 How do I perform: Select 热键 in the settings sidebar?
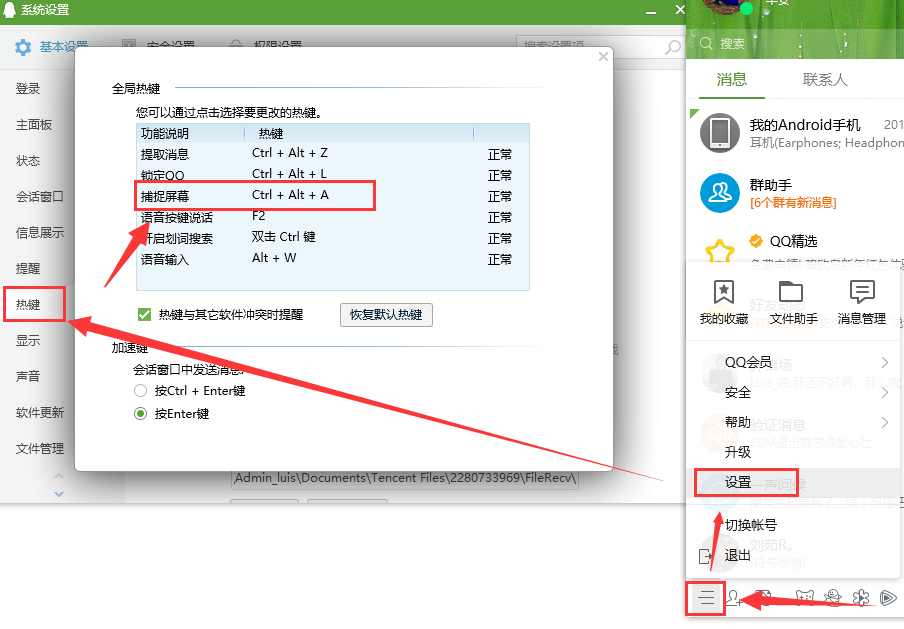pos(33,302)
